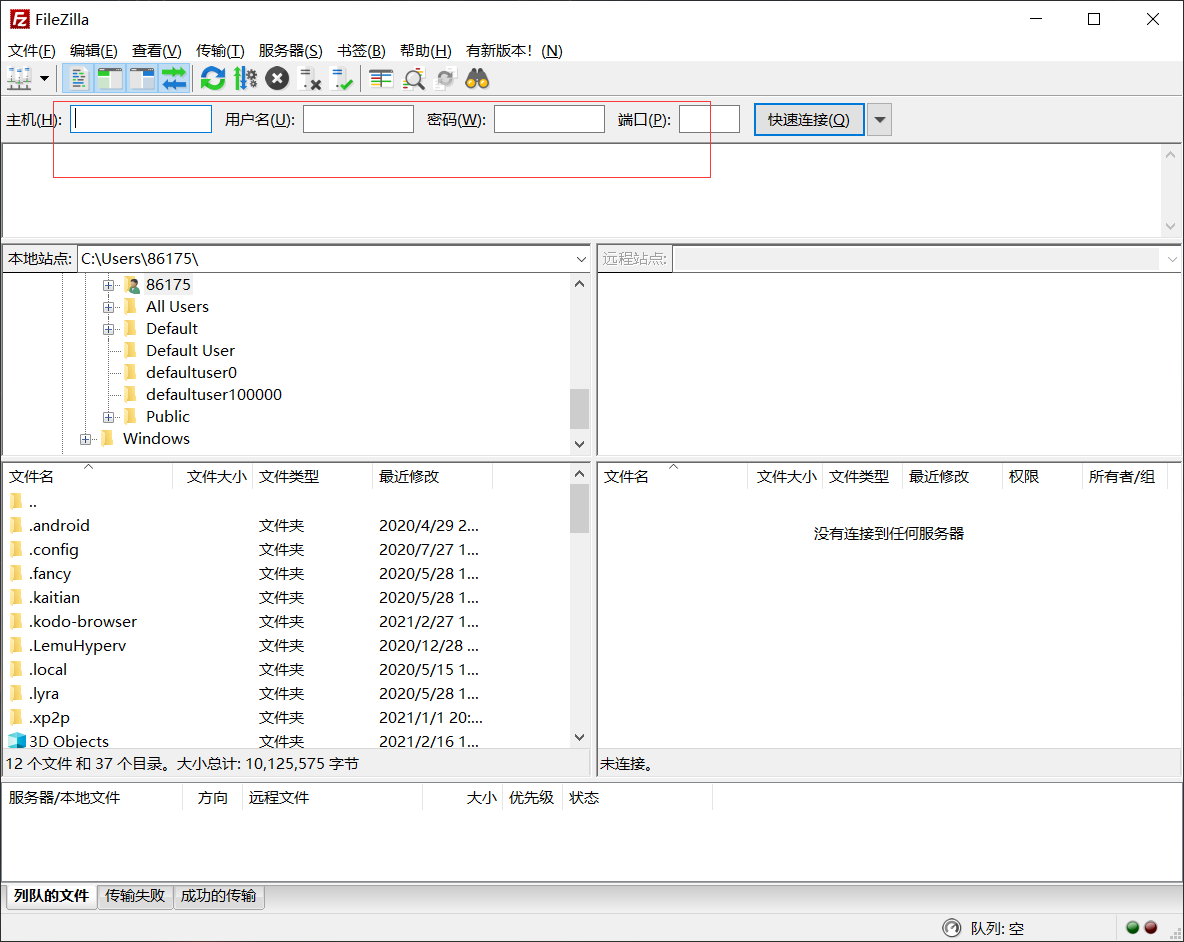Cancel current operation with X circle icon

tap(277, 78)
